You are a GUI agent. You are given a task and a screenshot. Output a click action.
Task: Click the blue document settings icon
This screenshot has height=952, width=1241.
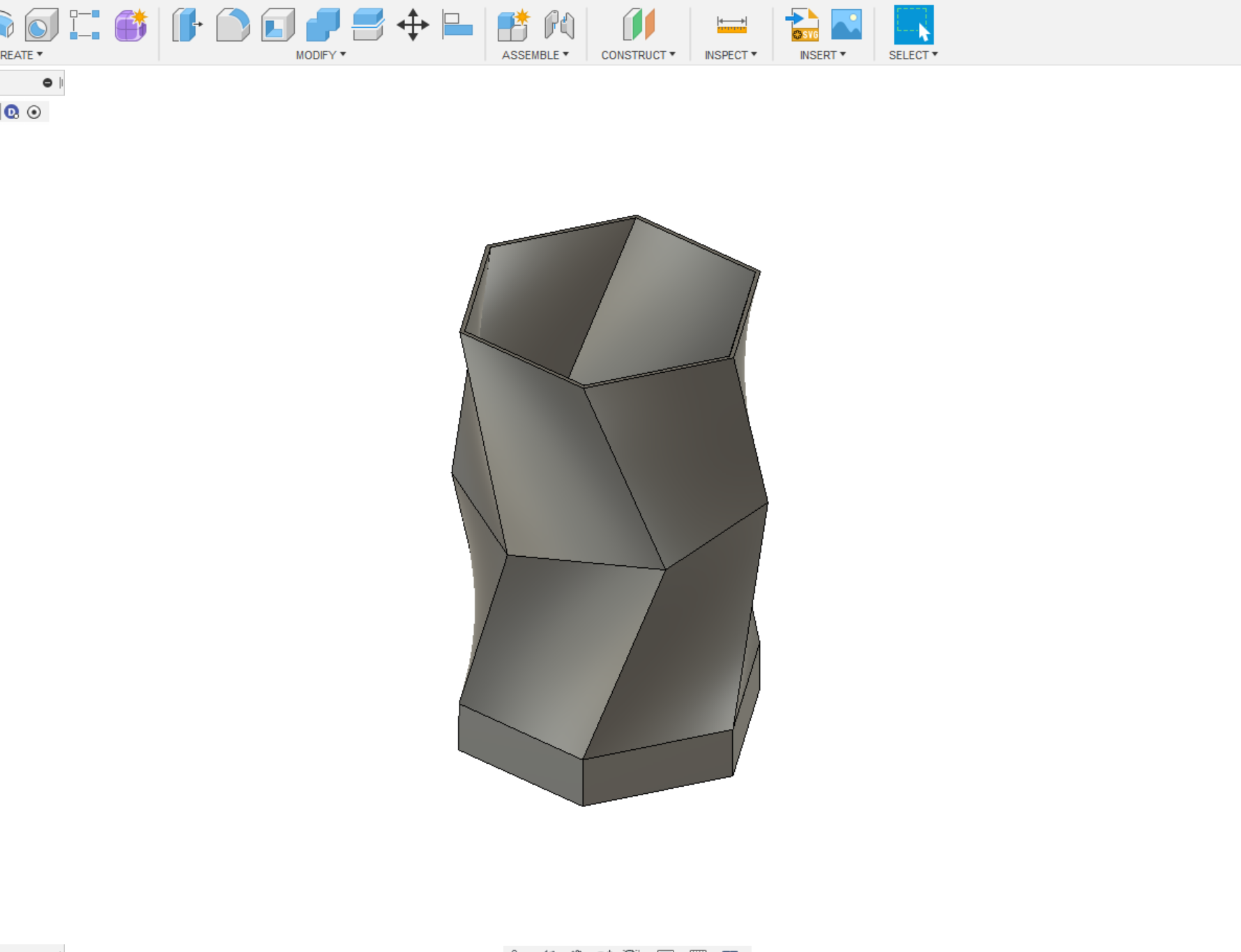coord(12,112)
